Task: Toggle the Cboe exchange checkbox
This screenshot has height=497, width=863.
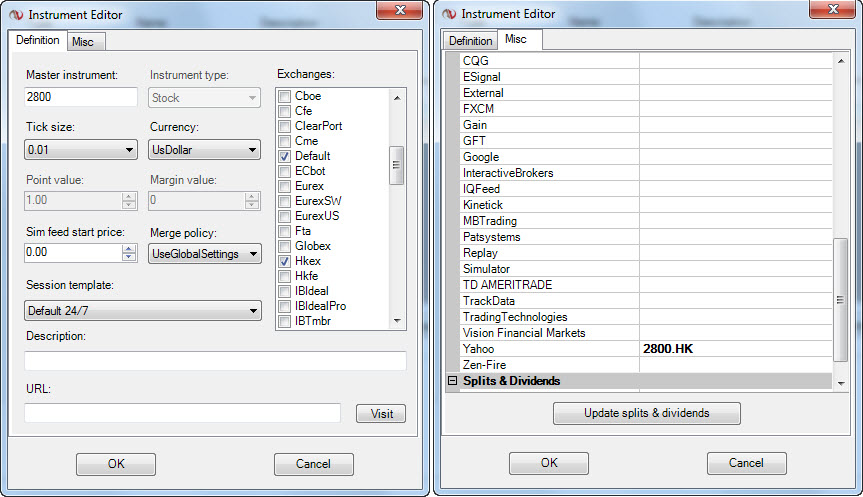Action: coord(285,96)
